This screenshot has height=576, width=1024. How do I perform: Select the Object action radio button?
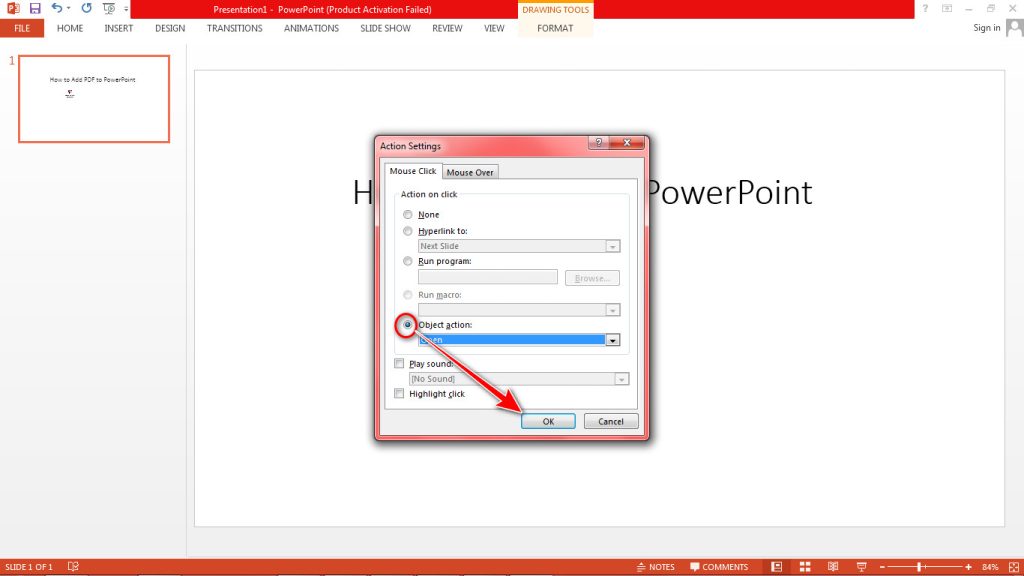(x=407, y=325)
